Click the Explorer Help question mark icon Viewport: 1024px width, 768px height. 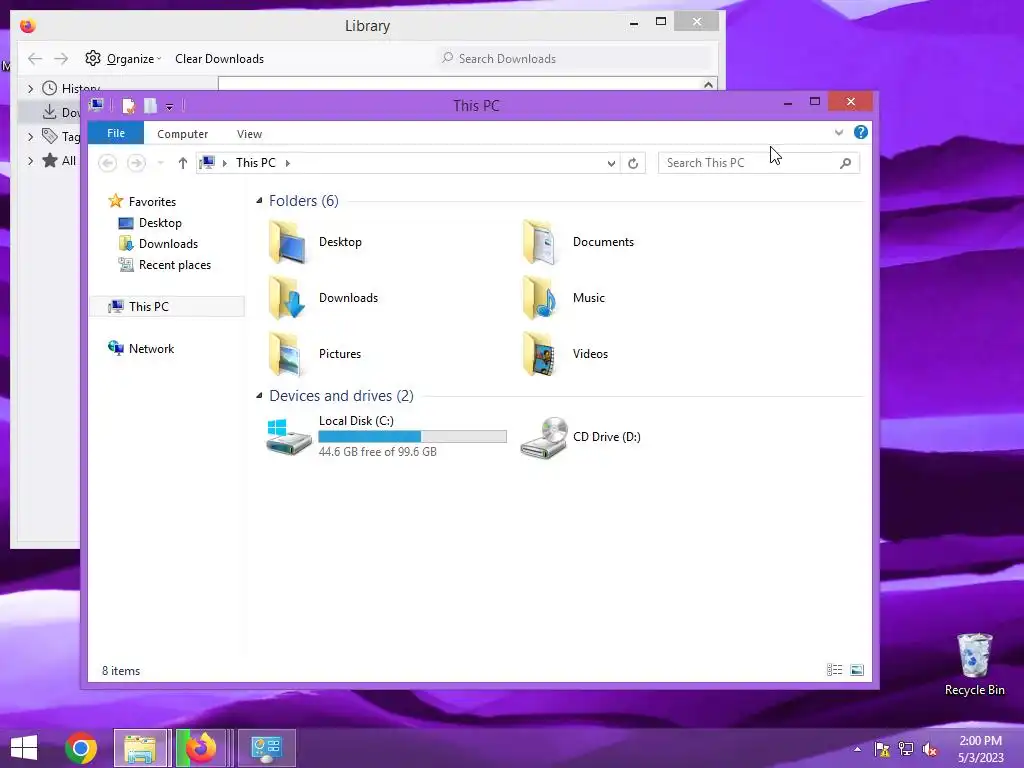pos(861,133)
